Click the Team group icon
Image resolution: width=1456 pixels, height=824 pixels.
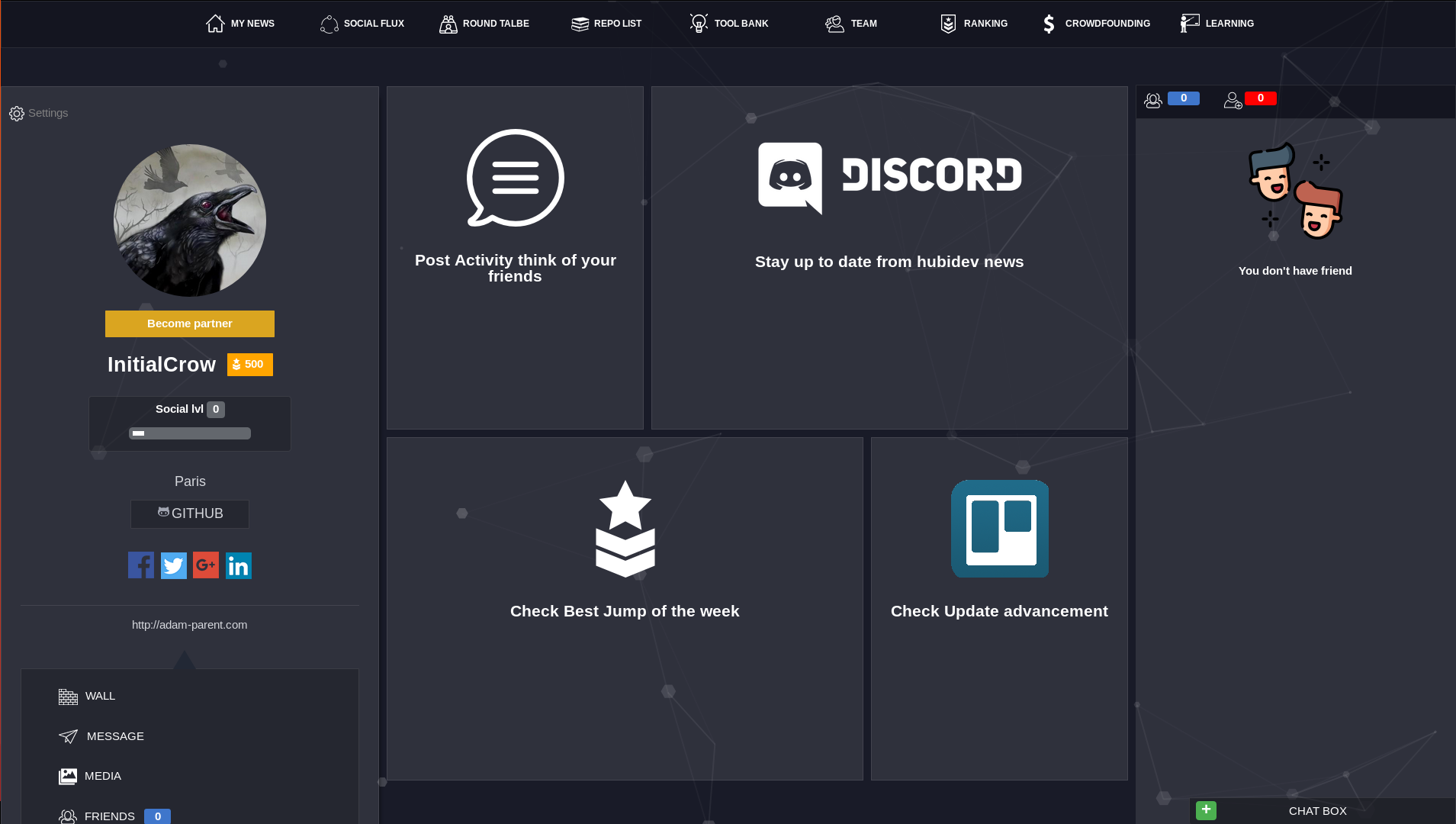point(834,24)
